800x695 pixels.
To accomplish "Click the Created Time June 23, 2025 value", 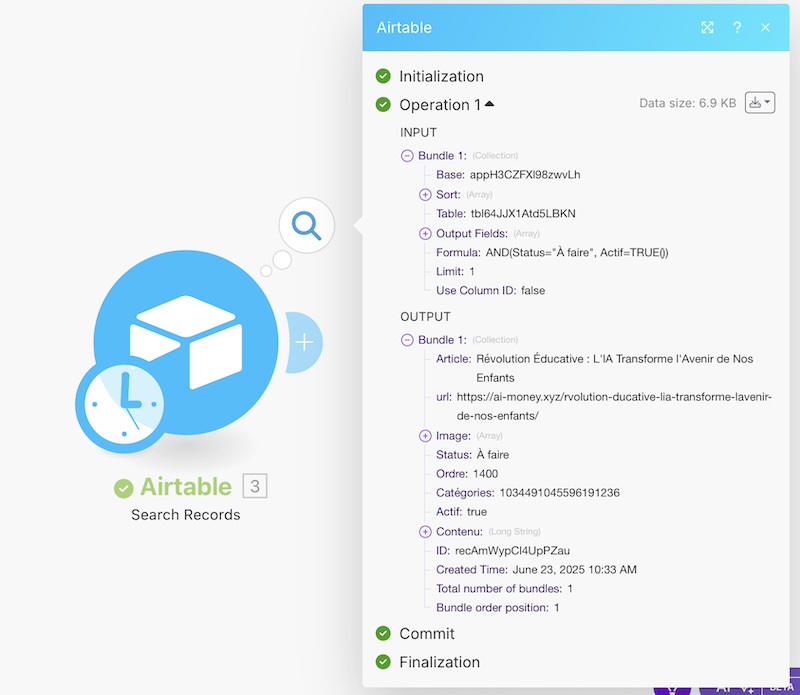I will coord(574,570).
